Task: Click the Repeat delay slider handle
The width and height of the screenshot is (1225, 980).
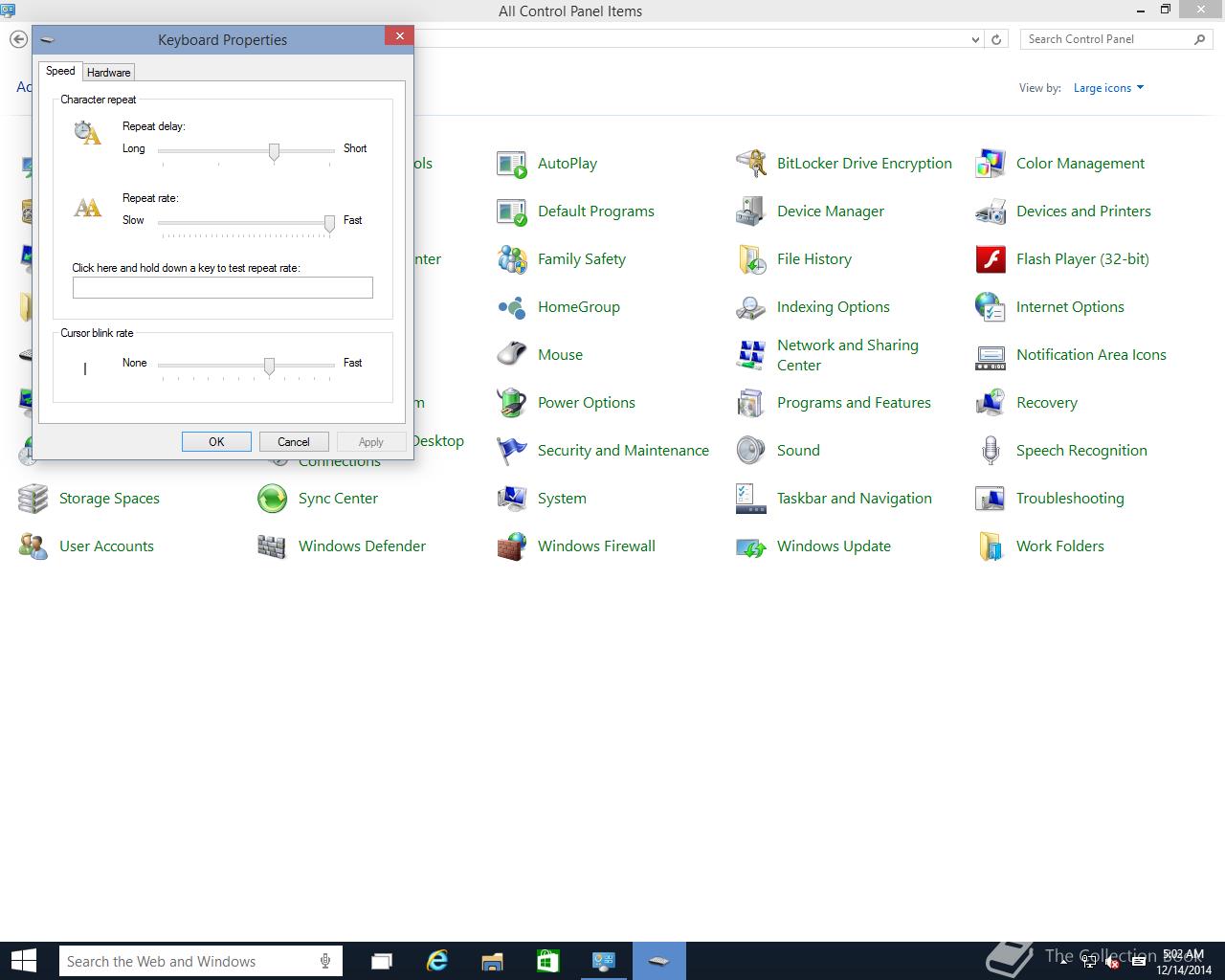Action: tap(275, 152)
